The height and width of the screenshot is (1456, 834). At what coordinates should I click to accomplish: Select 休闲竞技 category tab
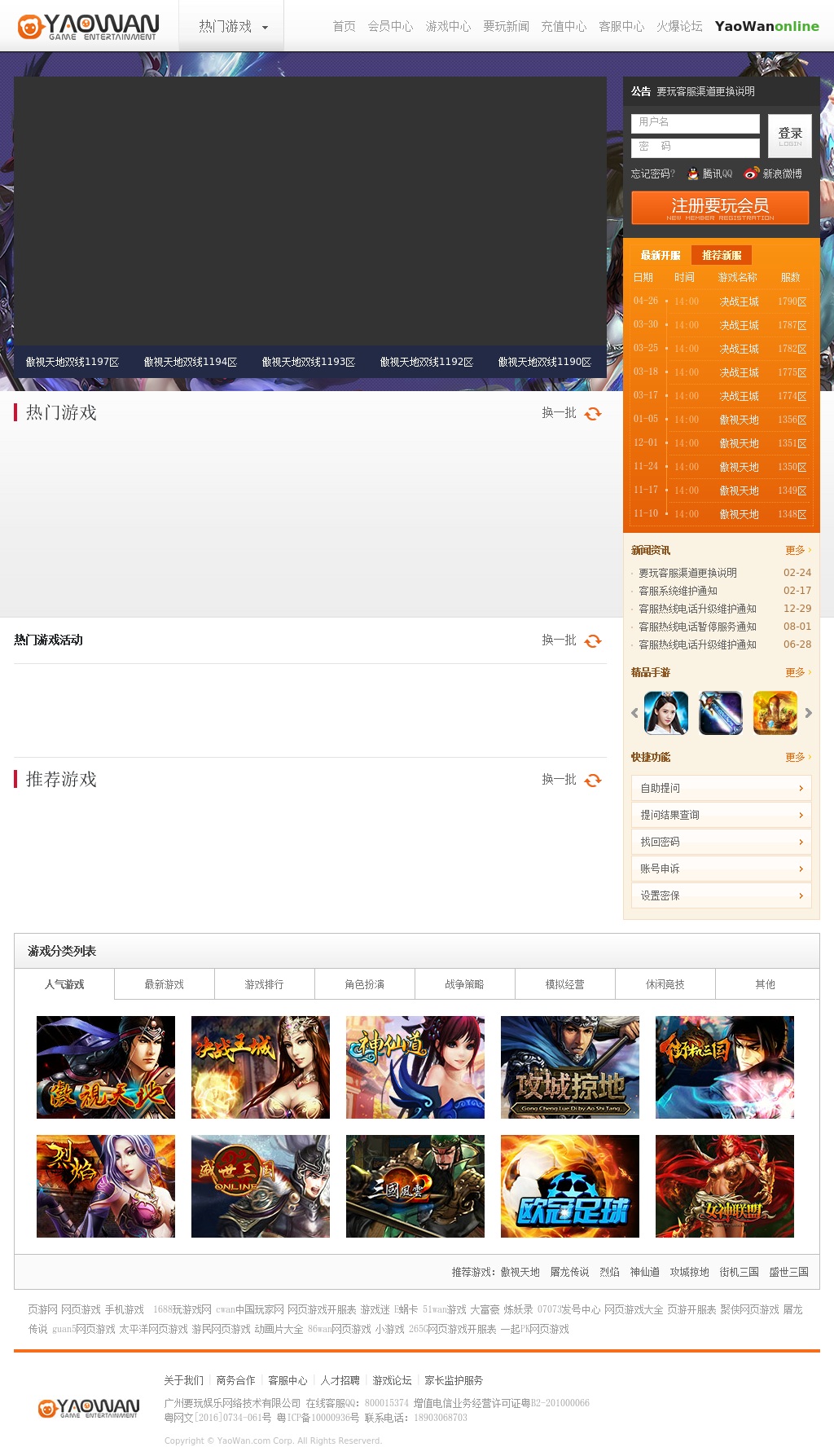[x=665, y=984]
